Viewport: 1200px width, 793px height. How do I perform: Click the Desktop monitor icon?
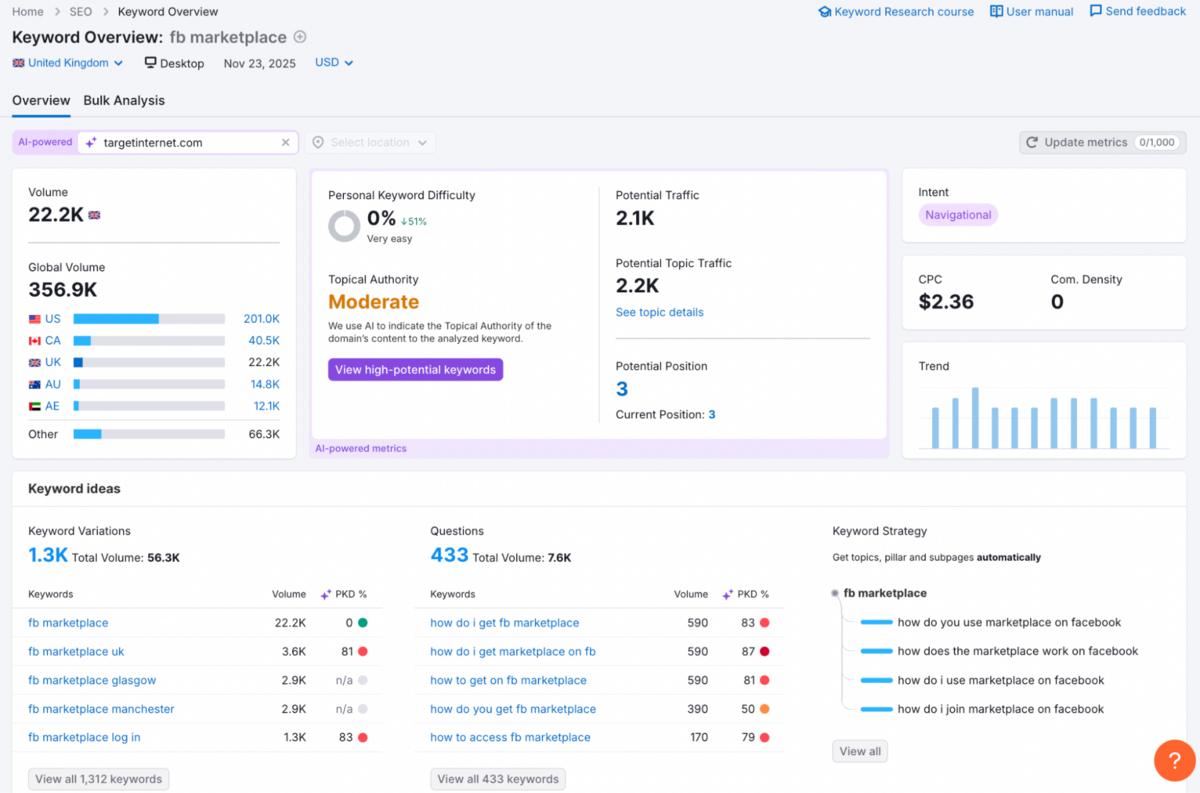pos(151,63)
